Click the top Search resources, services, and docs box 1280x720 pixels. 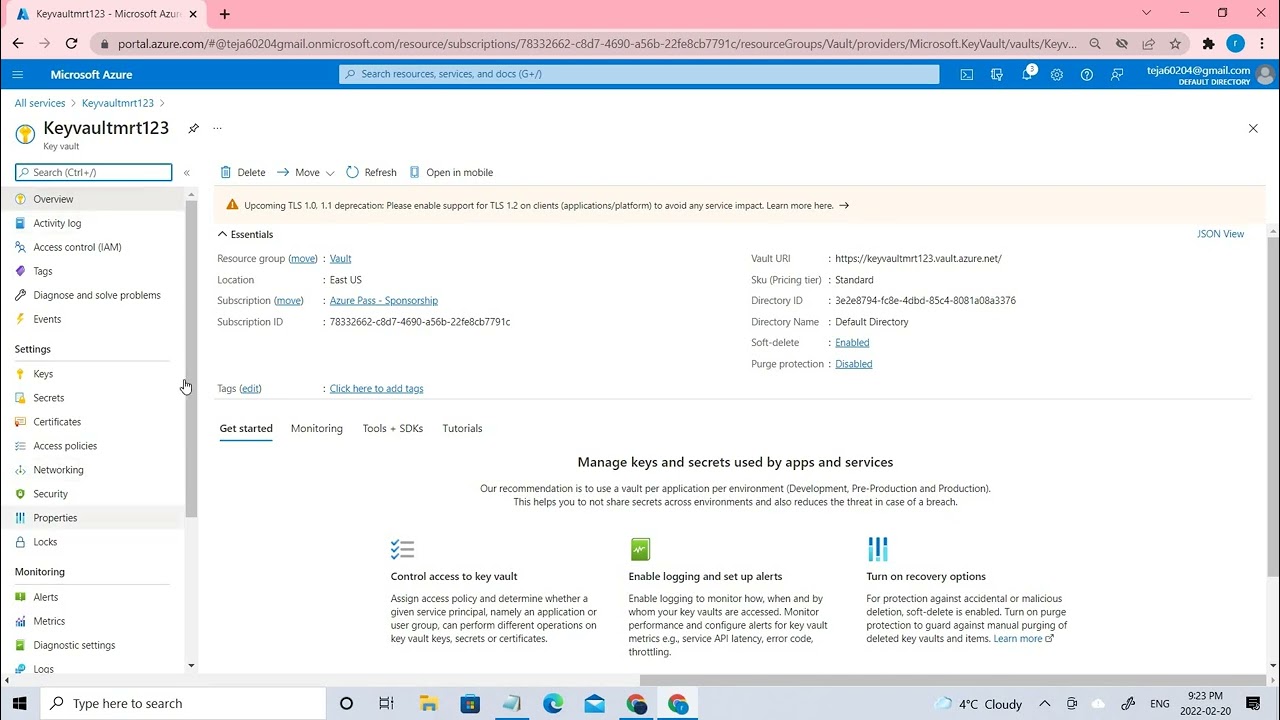[639, 74]
